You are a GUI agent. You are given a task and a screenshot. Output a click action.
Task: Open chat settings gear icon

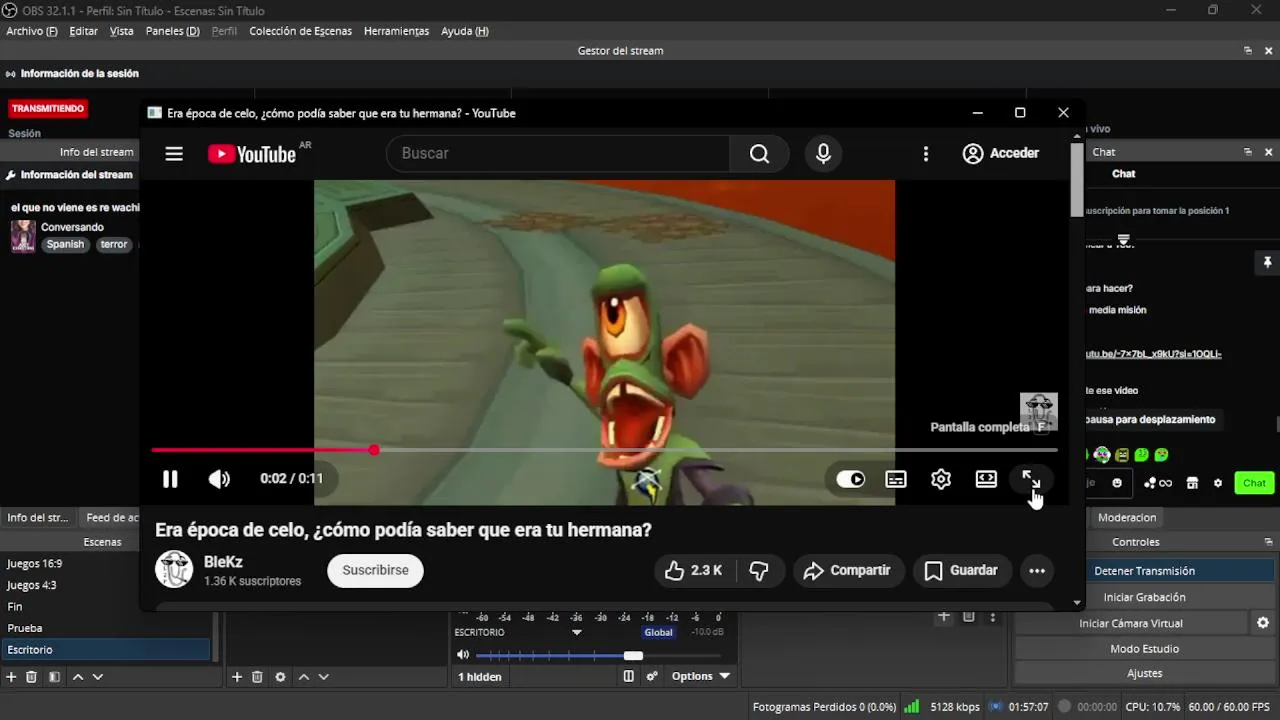pyautogui.click(x=1218, y=483)
